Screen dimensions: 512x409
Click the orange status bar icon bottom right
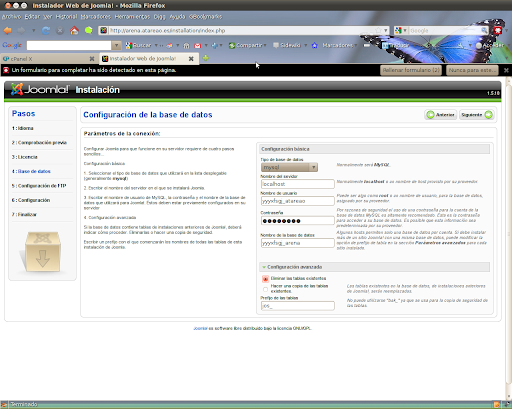(497, 405)
